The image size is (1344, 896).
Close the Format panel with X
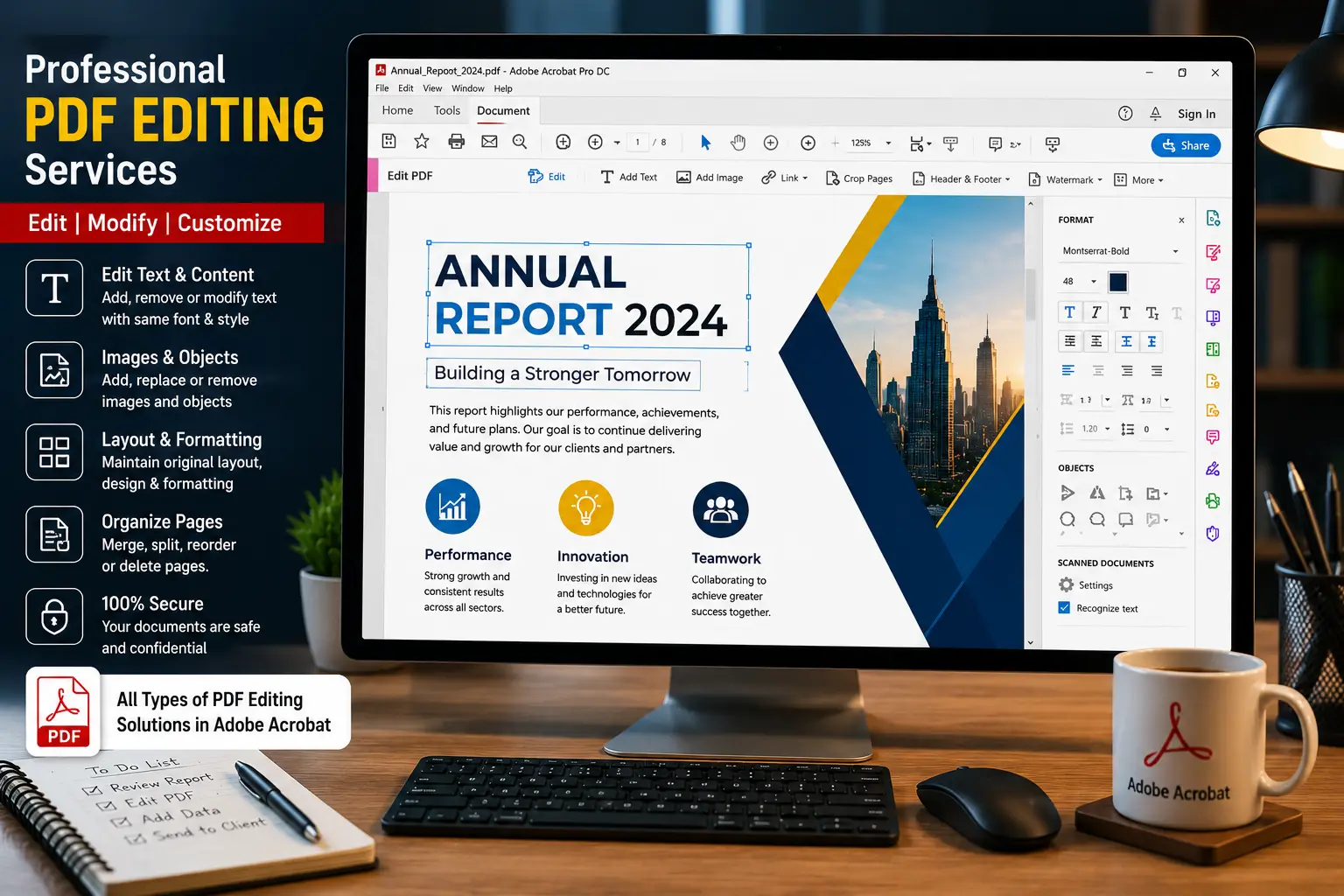[x=1181, y=220]
